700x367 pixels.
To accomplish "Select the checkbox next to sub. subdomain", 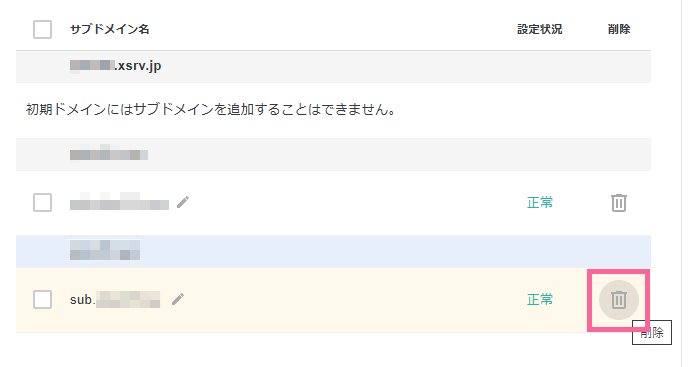I will tap(42, 300).
